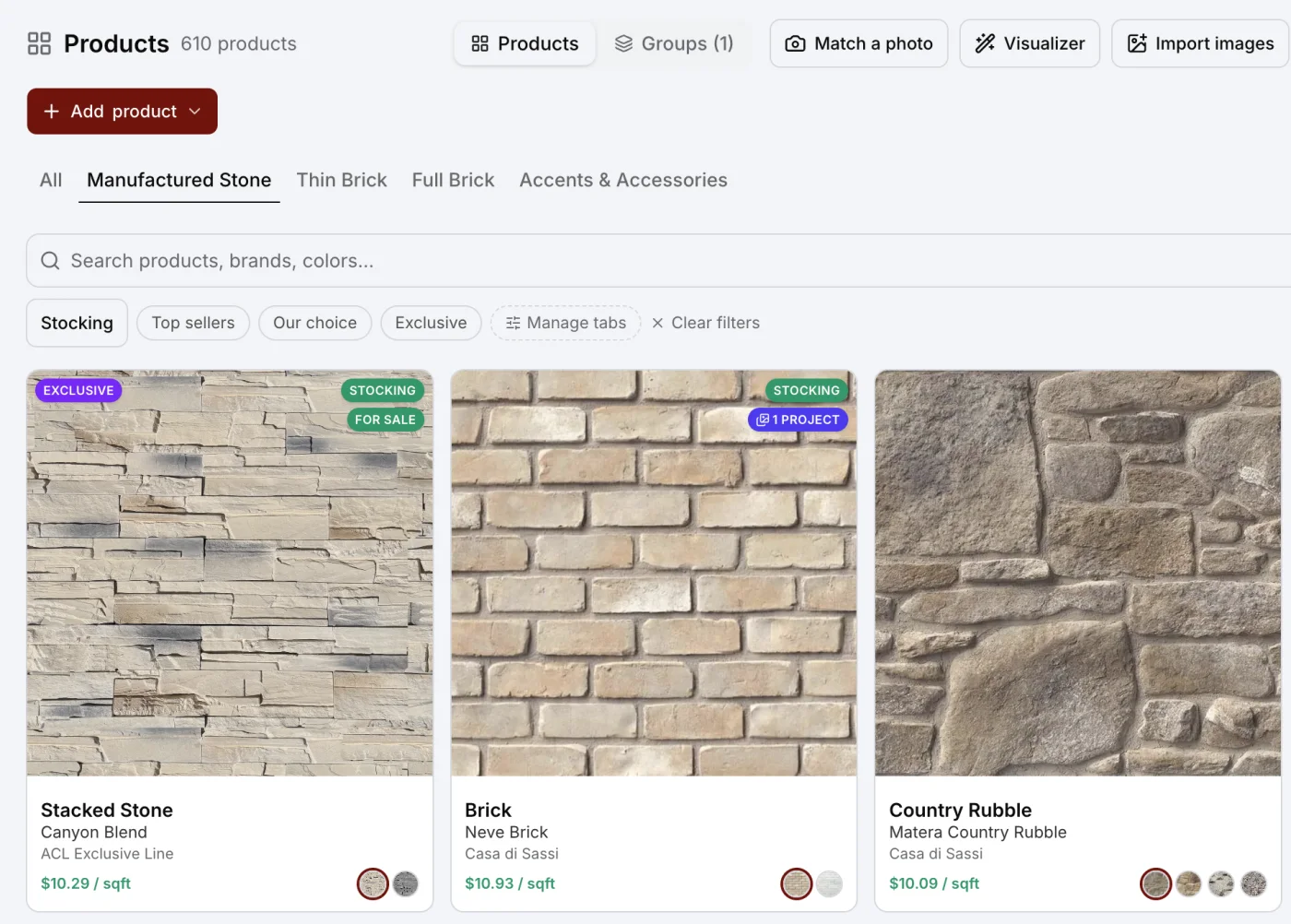Screen dimensions: 1291x924
Task: Click the plus icon on Add product
Action: click(x=52, y=111)
